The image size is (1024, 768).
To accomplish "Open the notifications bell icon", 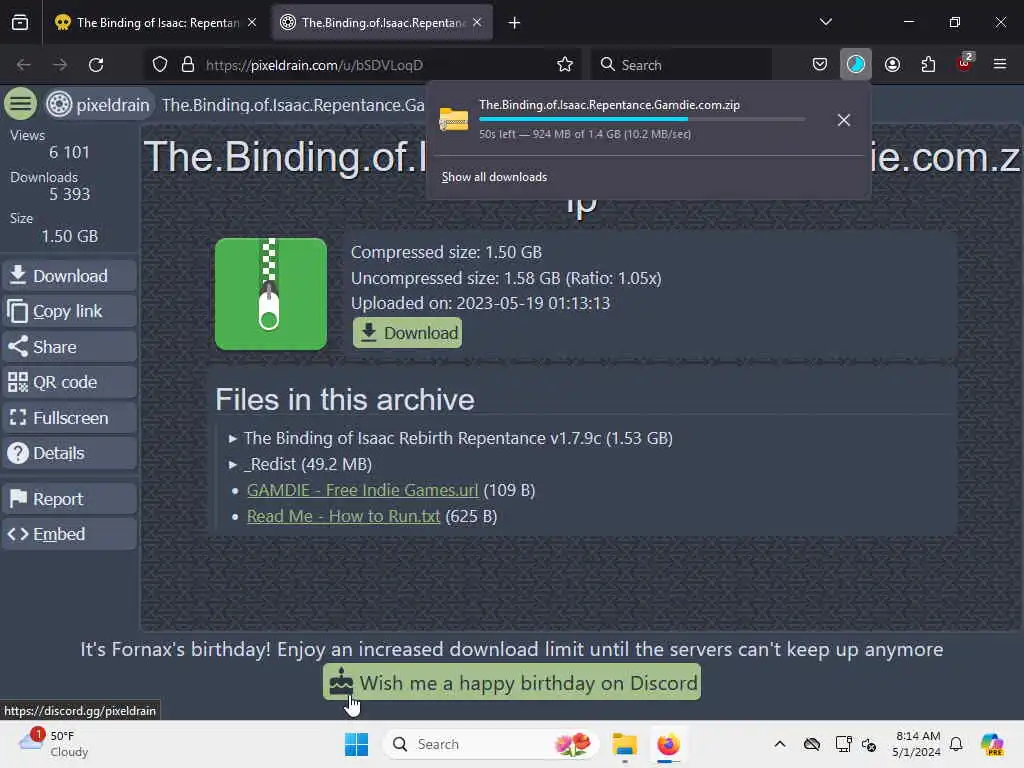I will click(956, 744).
